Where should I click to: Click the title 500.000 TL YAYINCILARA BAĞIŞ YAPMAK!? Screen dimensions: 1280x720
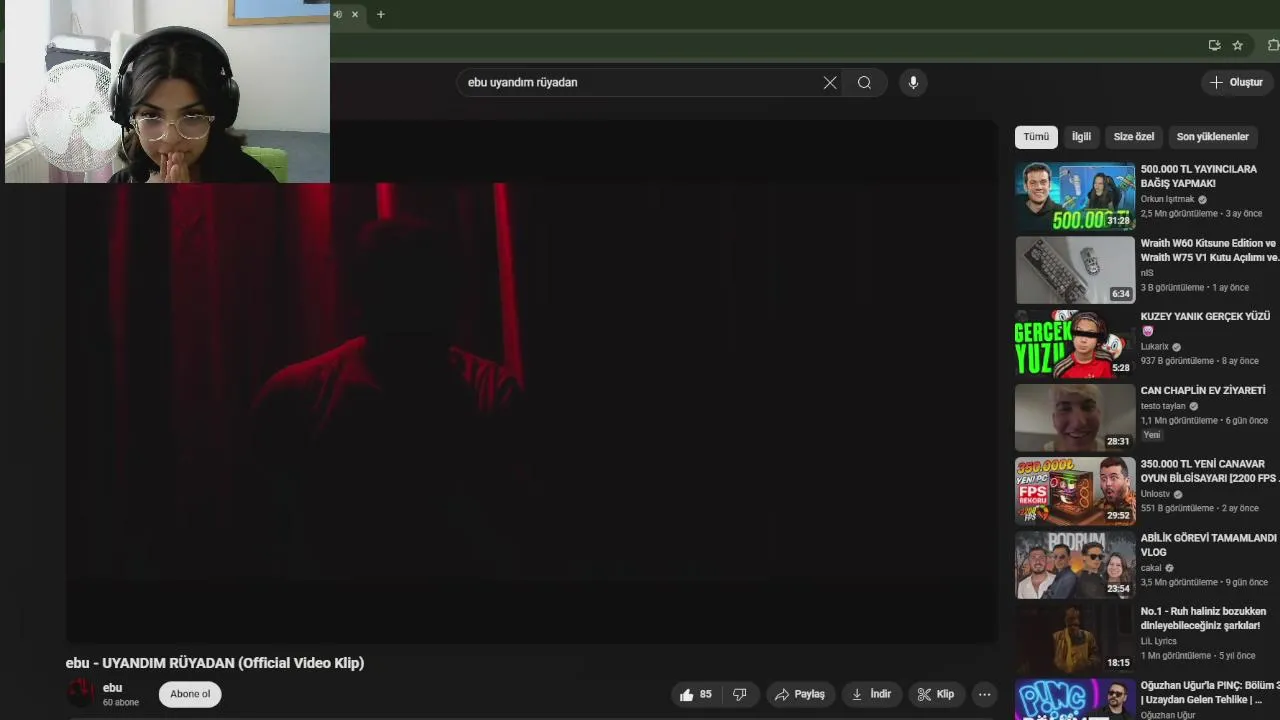(x=1198, y=176)
